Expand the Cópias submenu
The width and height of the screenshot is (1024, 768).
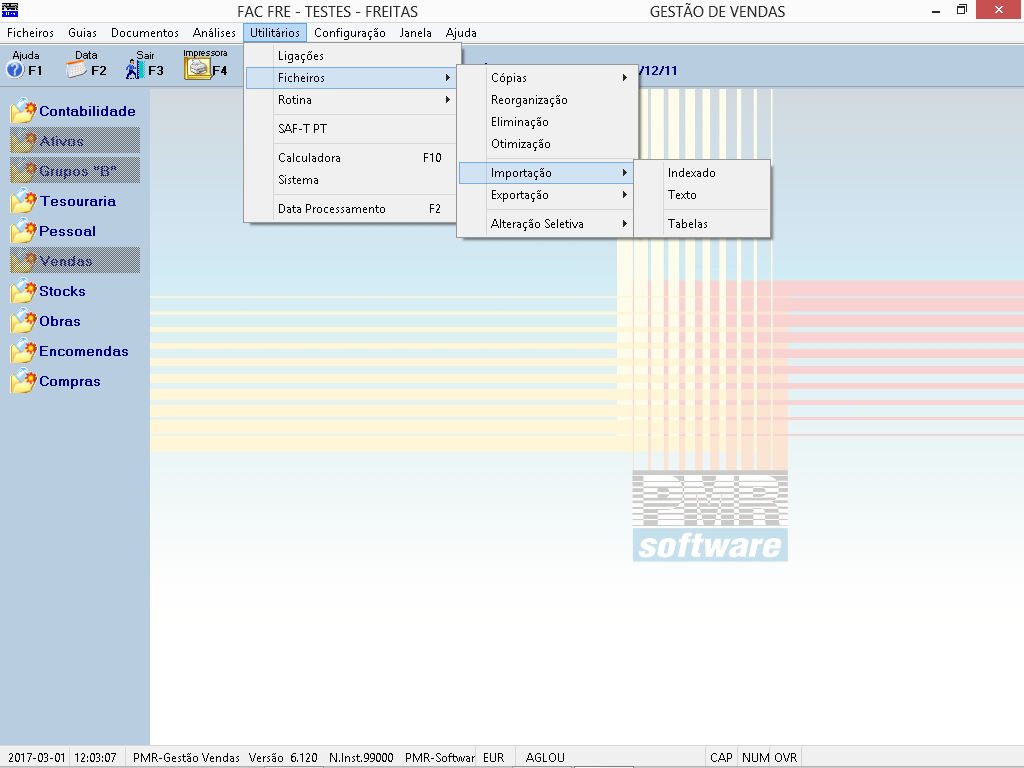click(x=547, y=78)
